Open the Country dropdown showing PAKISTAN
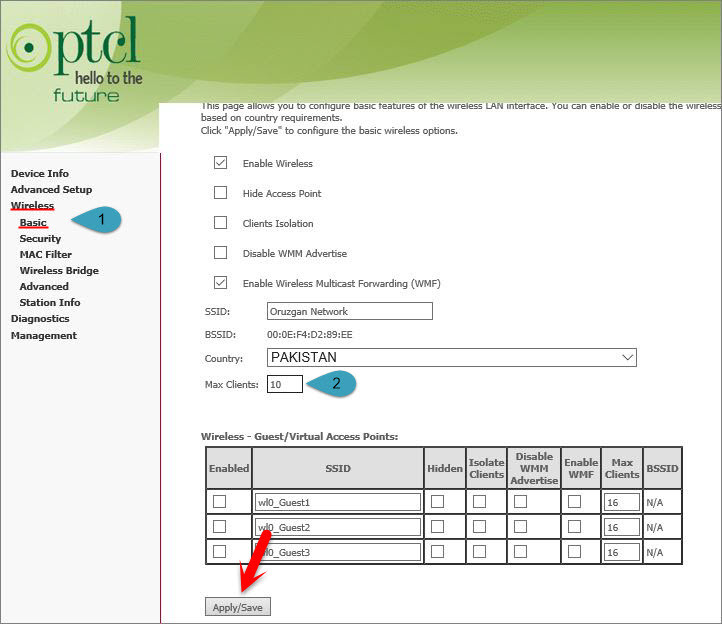This screenshot has width=722, height=624. tap(452, 357)
